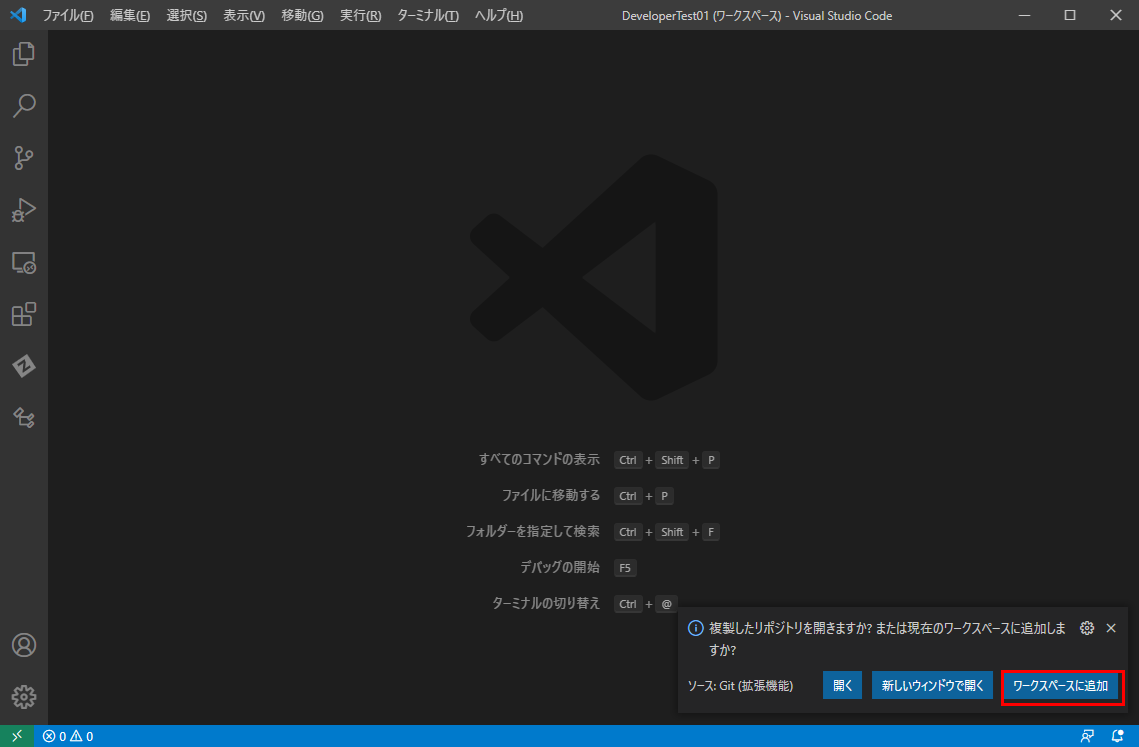This screenshot has width=1139, height=747.
Task: Open the Extensions view icon
Action: [24, 314]
